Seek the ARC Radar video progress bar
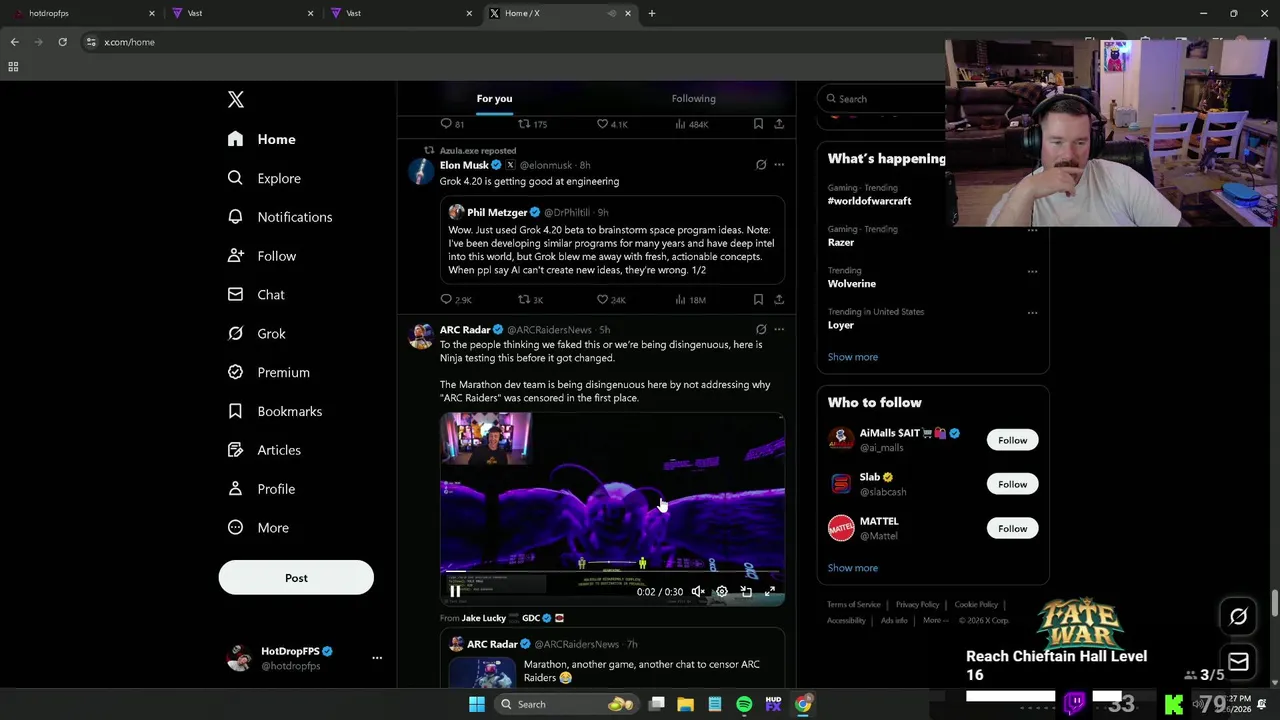The height and width of the screenshot is (720, 1280). [612, 573]
